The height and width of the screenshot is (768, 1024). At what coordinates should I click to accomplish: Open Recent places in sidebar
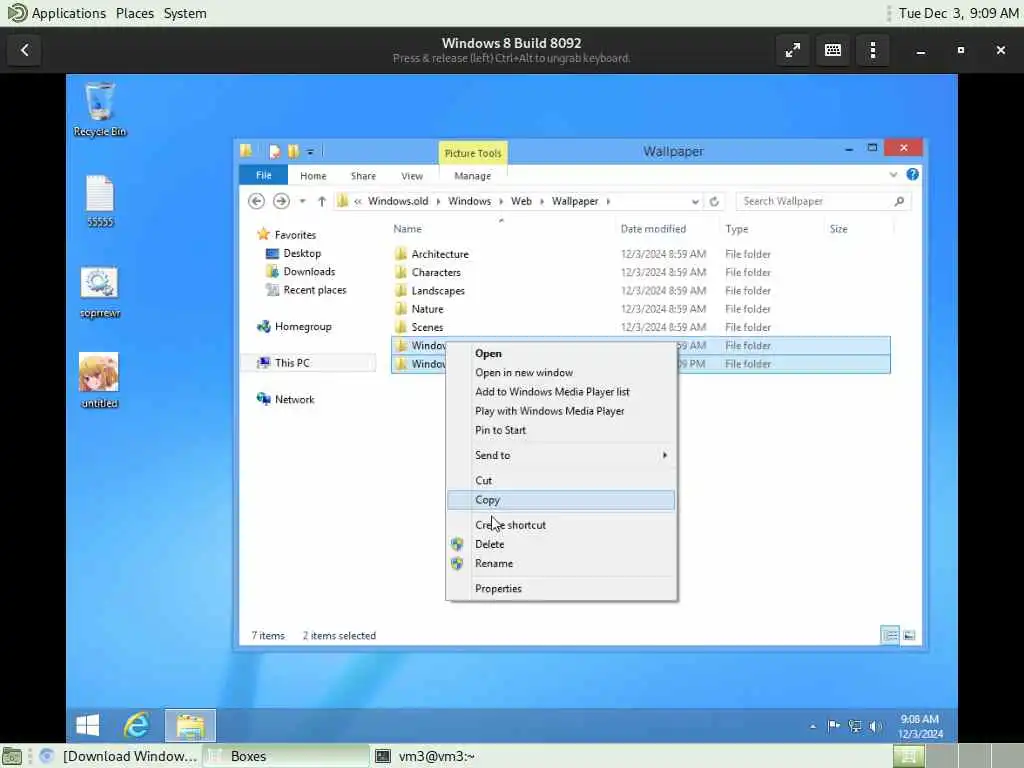(306, 290)
